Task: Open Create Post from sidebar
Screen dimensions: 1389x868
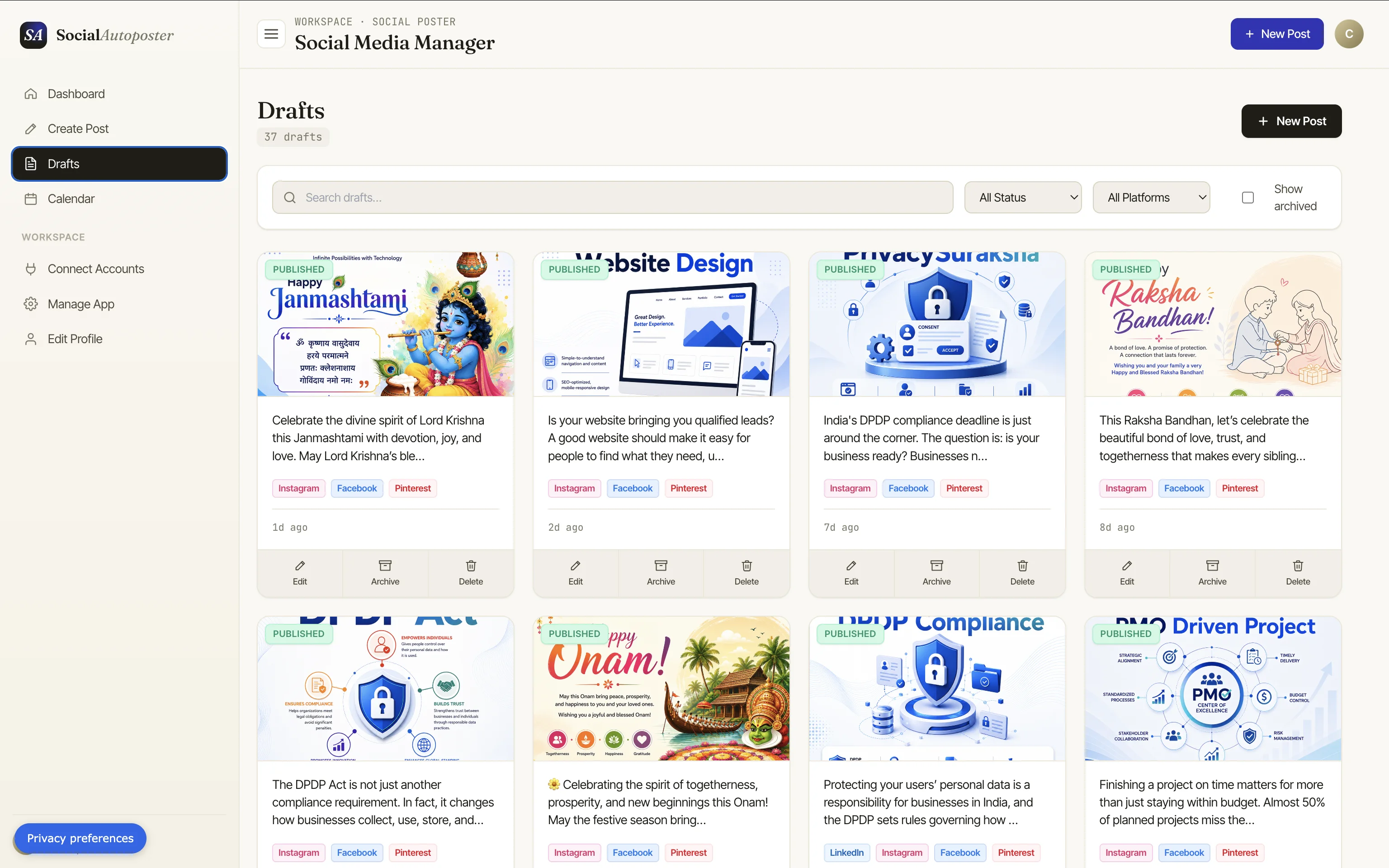Action: point(119,128)
